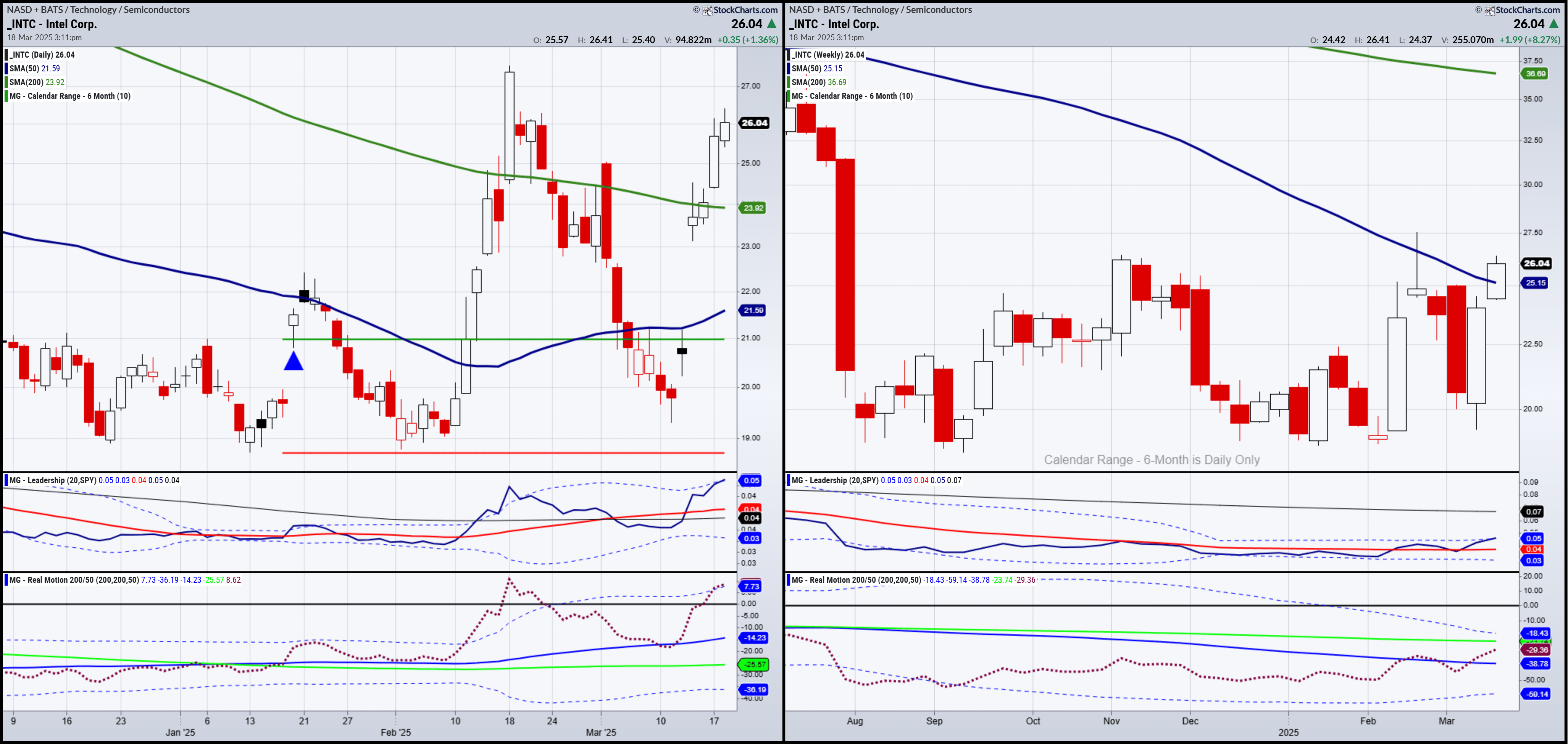Click the 37.50 price level on the weekly axis
The height and width of the screenshot is (745, 1568).
click(x=1533, y=61)
